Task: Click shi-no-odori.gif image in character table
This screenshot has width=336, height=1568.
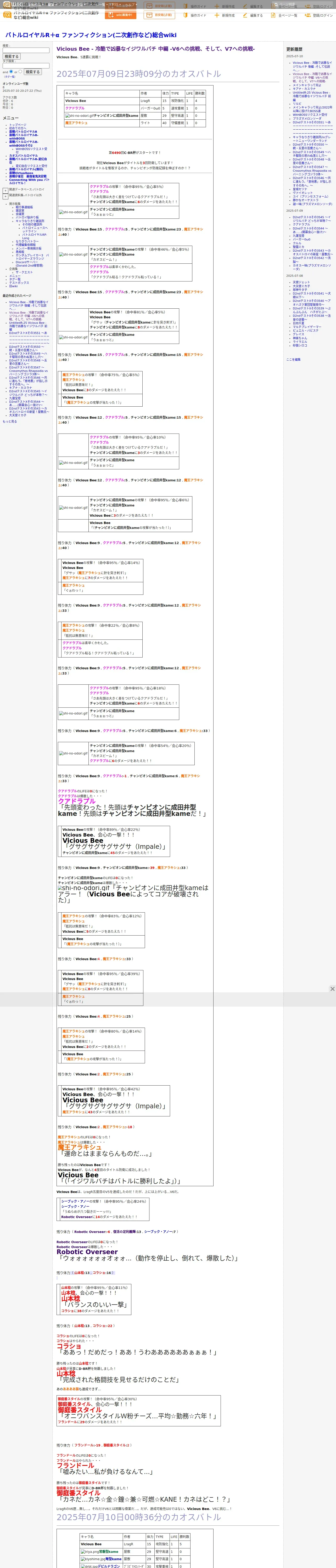Action: pos(79,116)
